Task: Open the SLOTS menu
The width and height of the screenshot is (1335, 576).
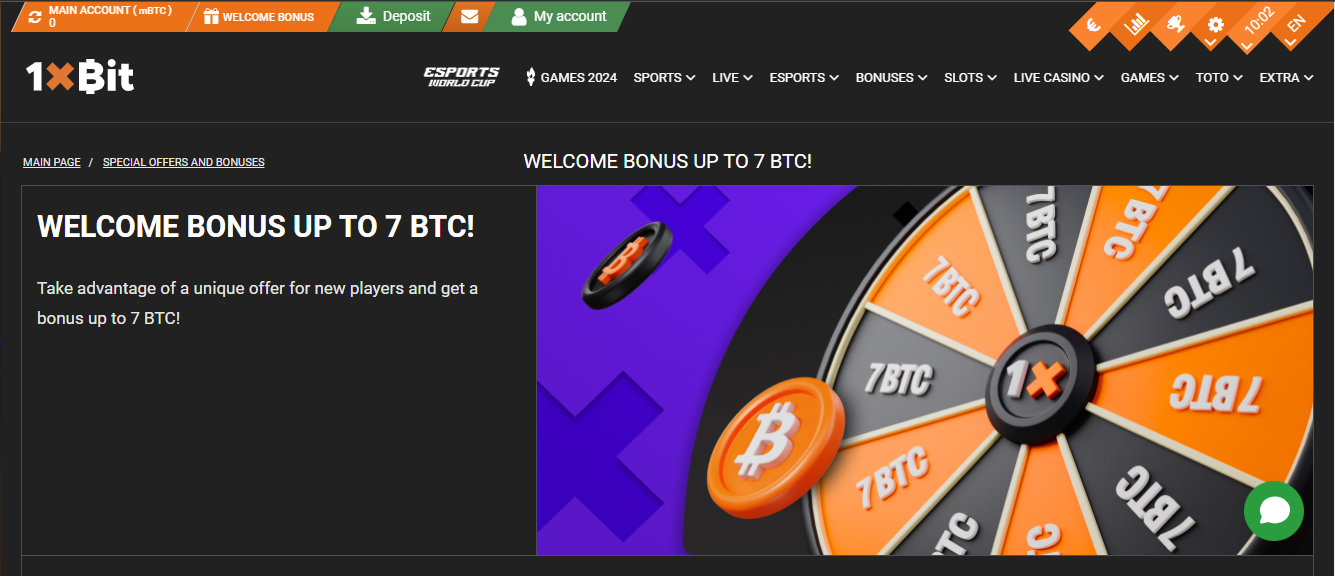Action: pos(970,77)
